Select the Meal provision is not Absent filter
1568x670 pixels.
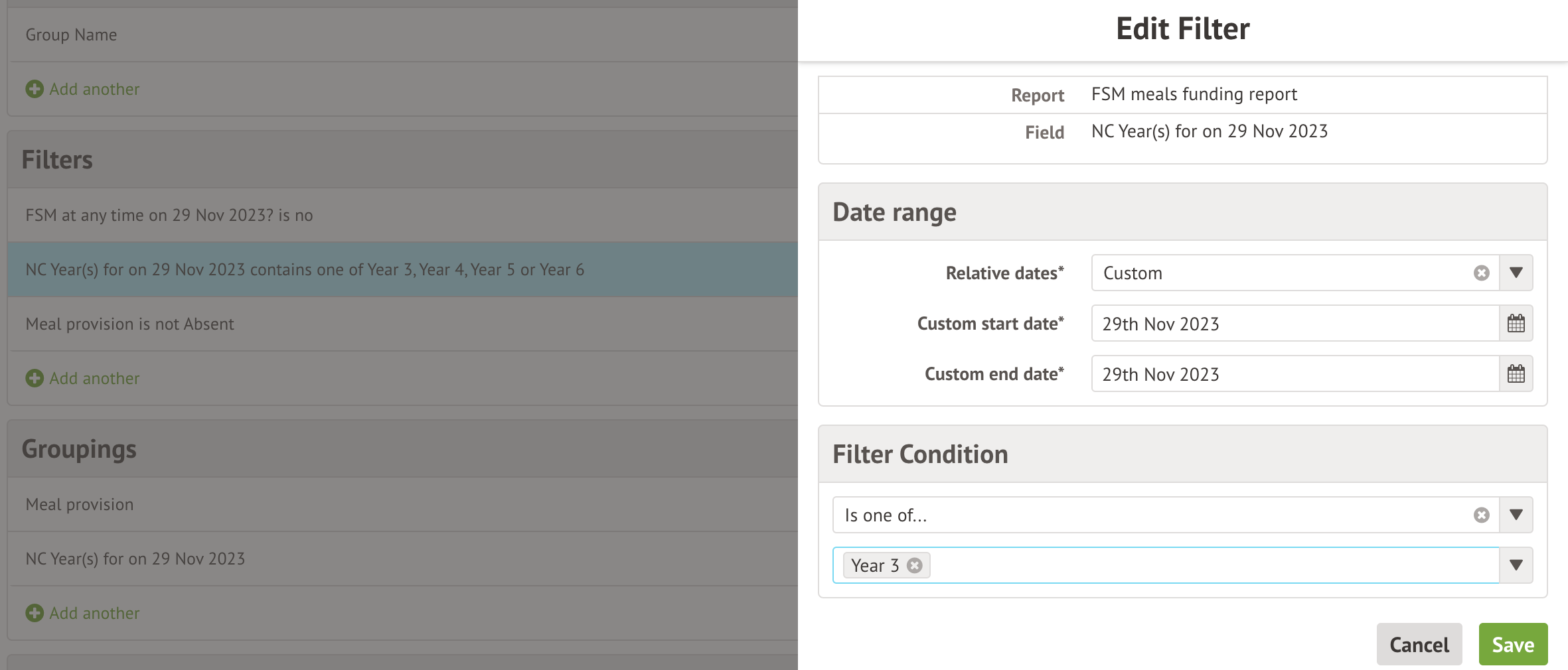[x=129, y=324]
